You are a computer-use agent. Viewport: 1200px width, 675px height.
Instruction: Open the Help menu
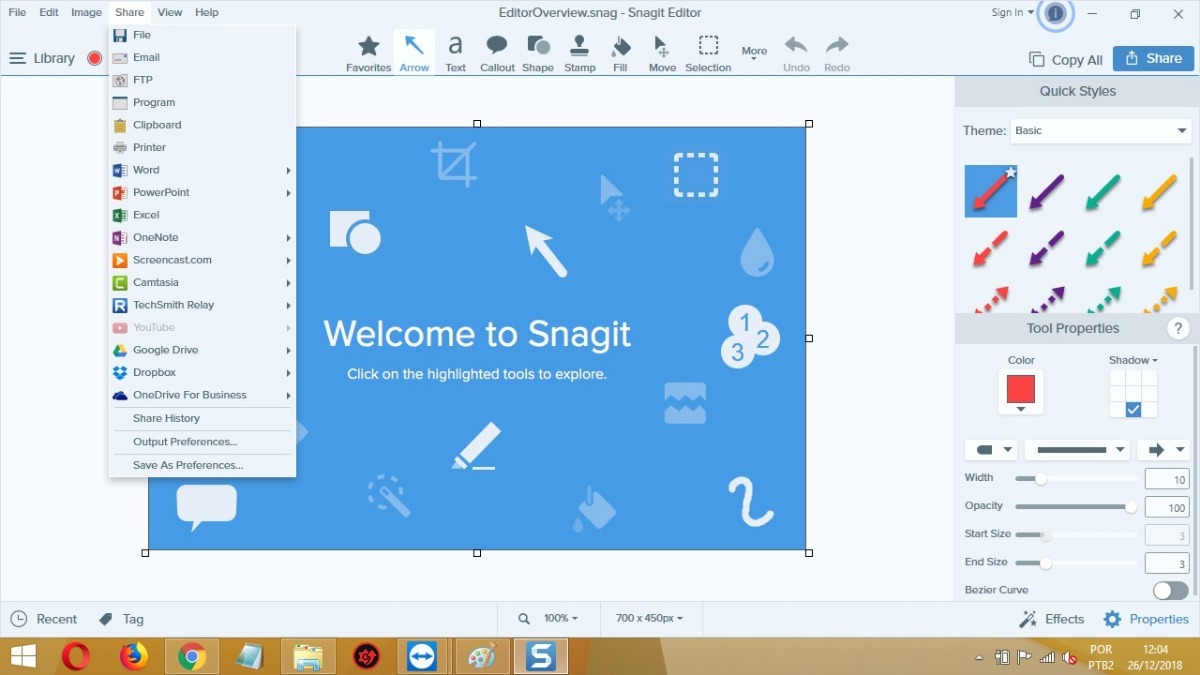pos(207,12)
